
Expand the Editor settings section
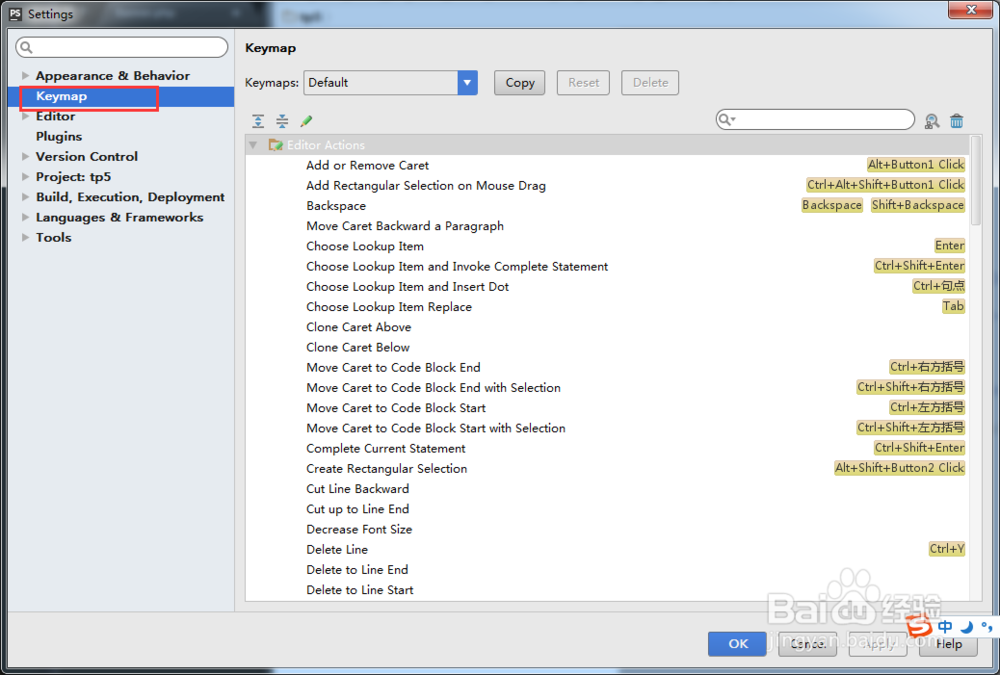click(26, 116)
